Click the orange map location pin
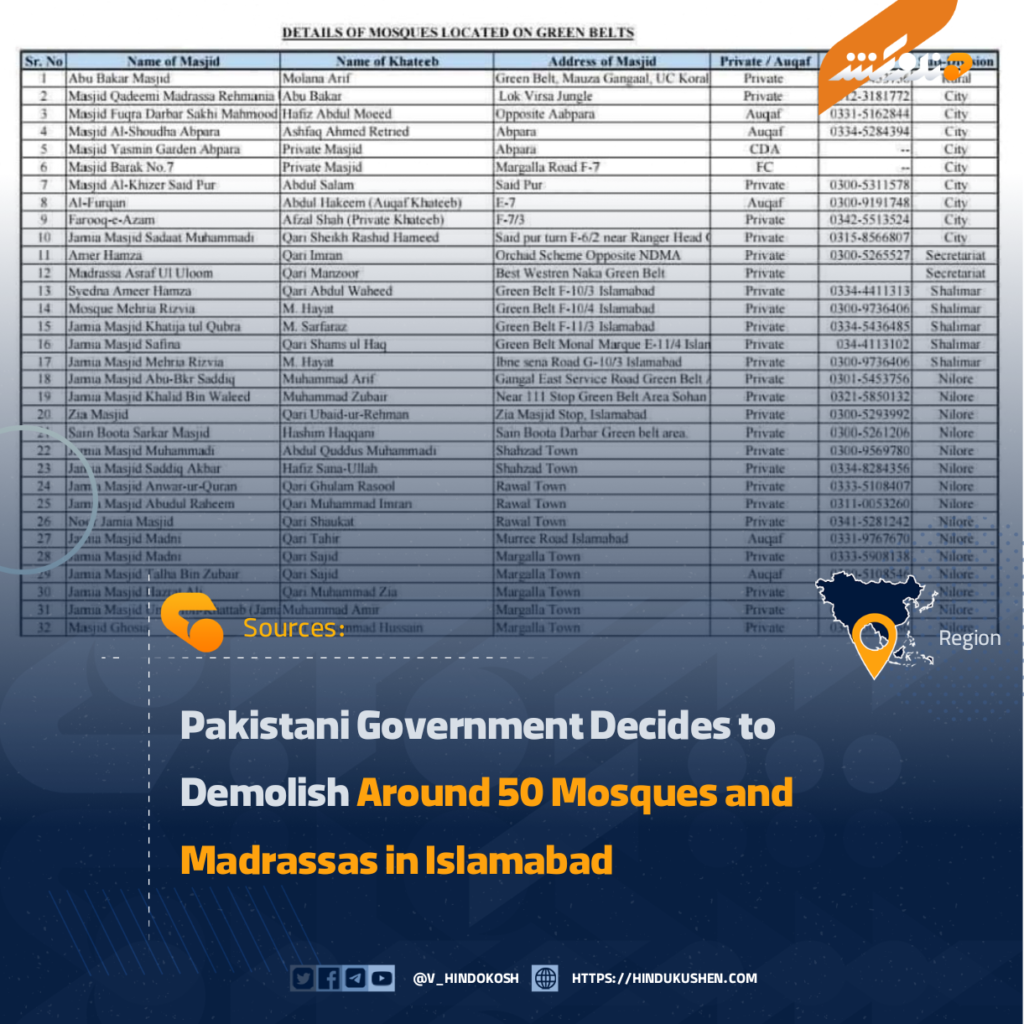Viewport: 1024px width, 1024px height. (x=874, y=645)
